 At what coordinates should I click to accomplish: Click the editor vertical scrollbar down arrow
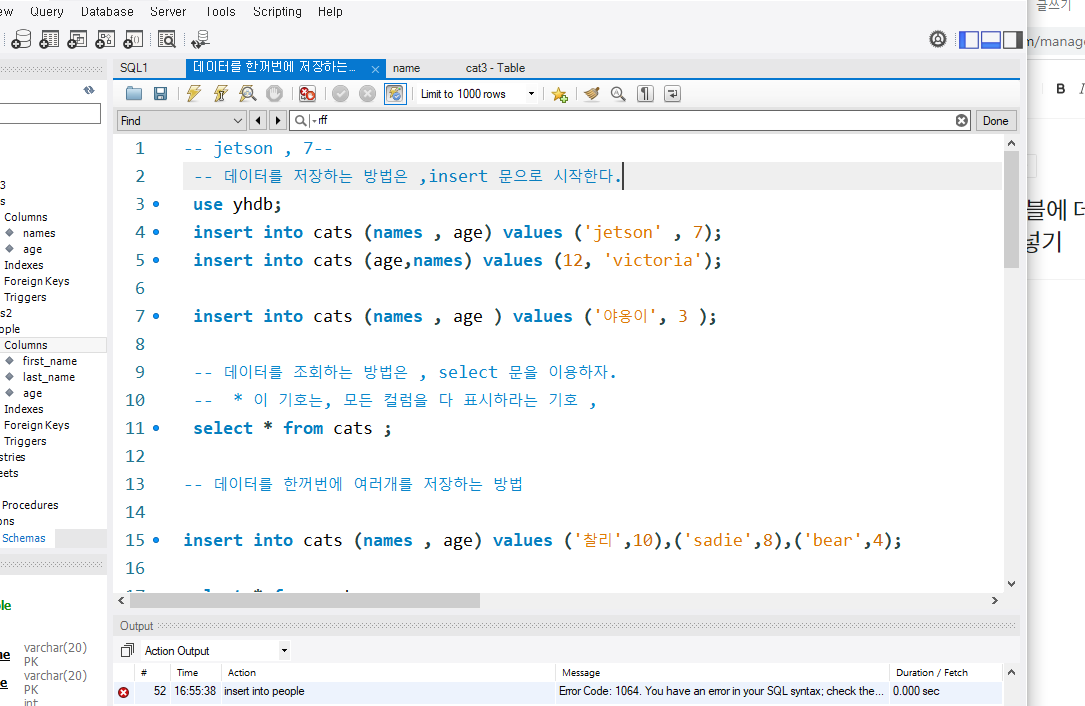click(1012, 583)
